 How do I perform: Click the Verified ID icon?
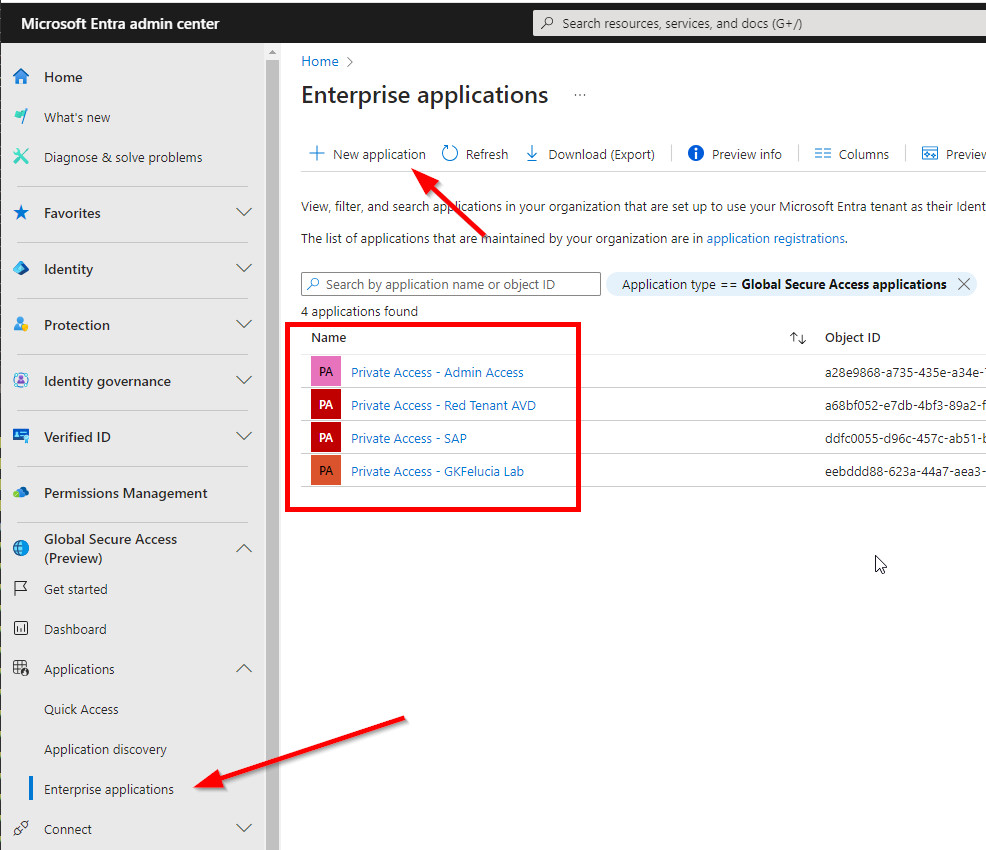click(x=21, y=437)
